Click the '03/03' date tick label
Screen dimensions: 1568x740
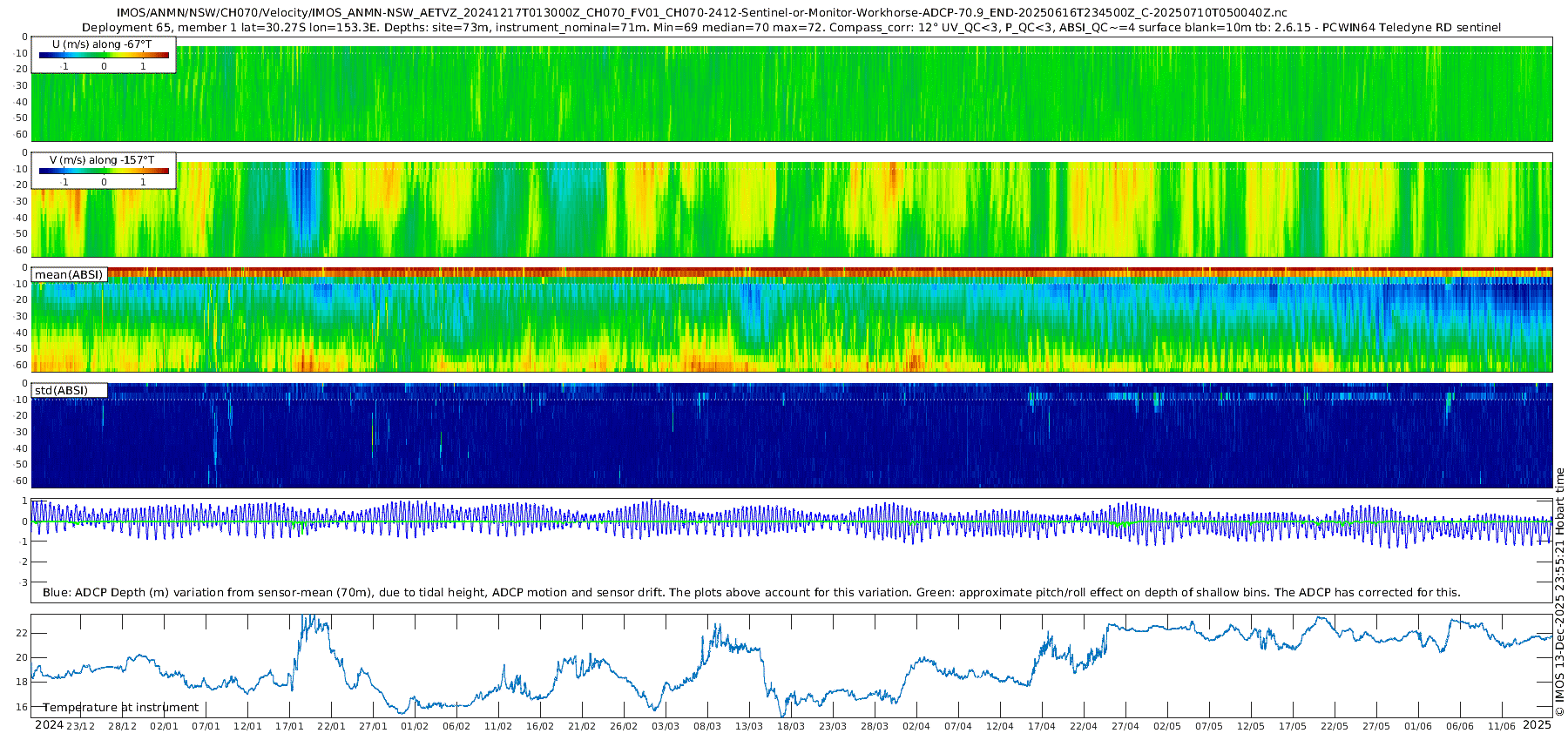click(666, 726)
